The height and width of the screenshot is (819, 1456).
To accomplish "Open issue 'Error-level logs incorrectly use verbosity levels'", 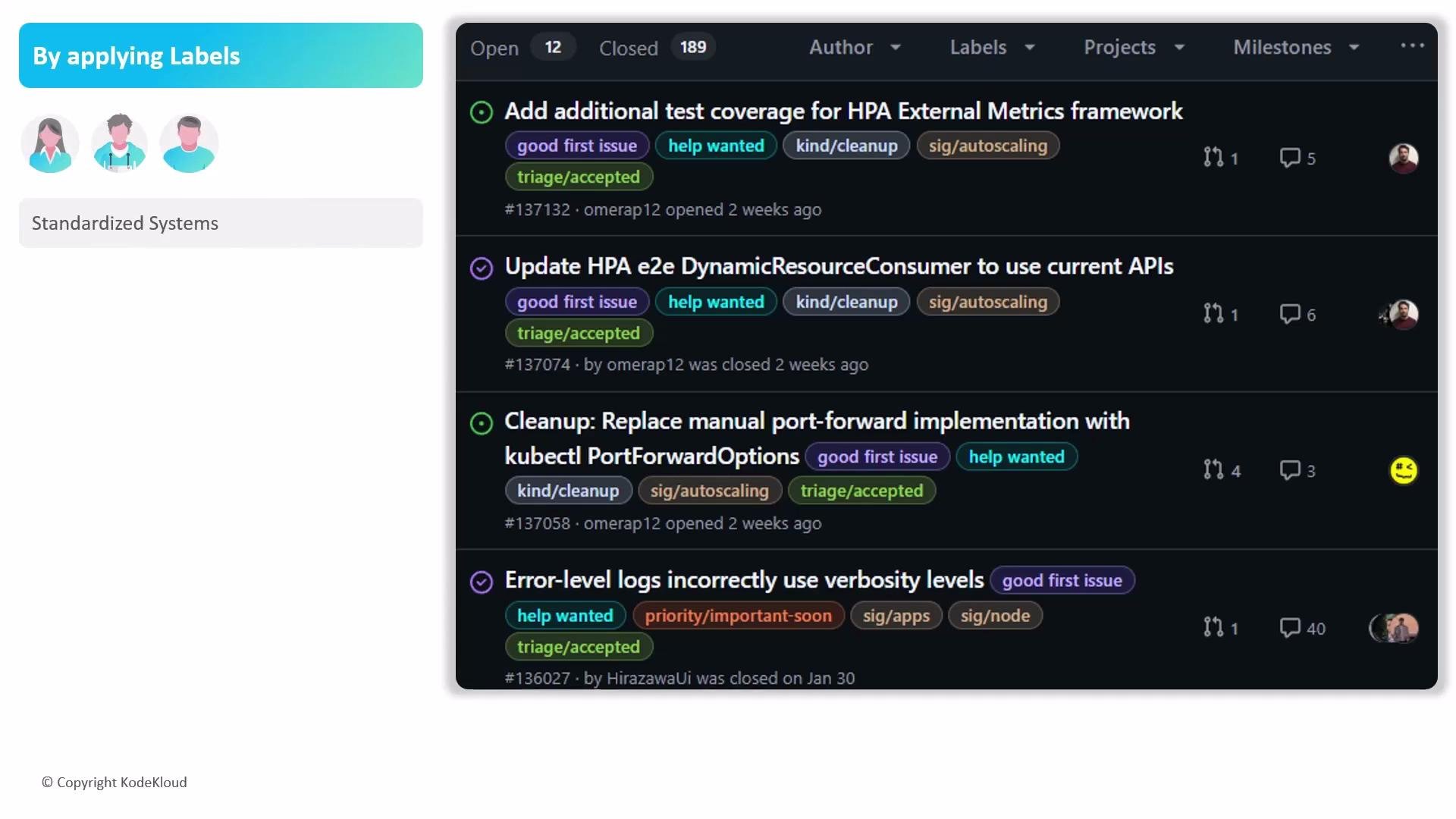I will (744, 580).
